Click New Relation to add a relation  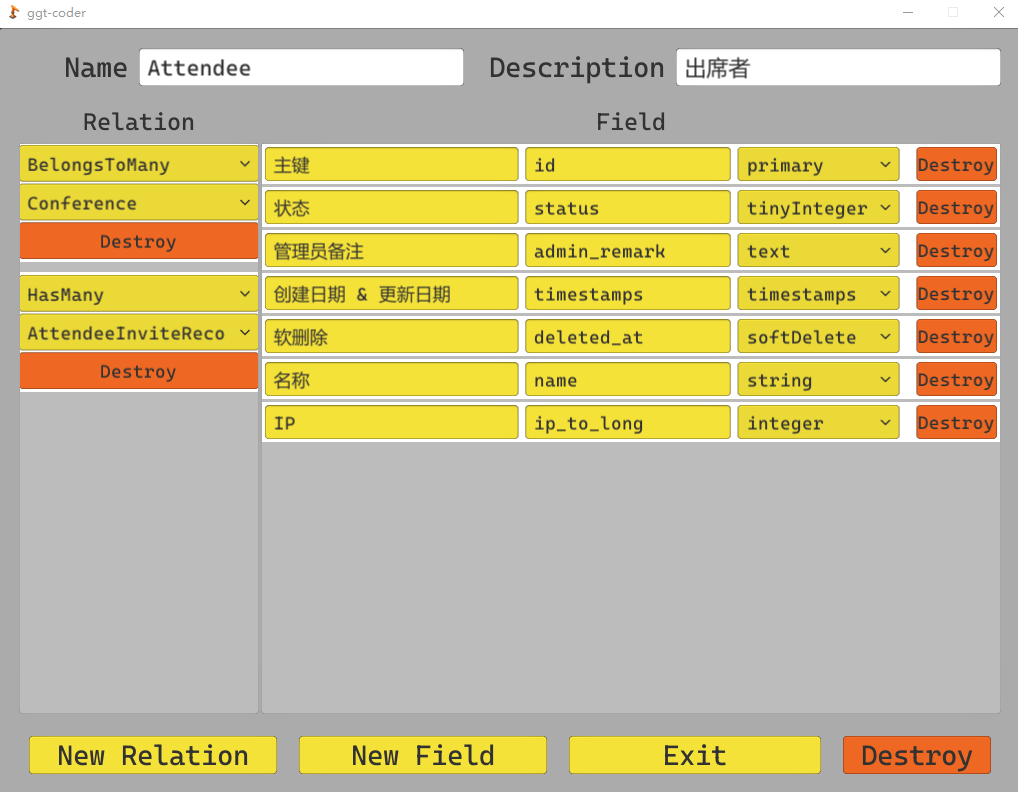(152, 755)
